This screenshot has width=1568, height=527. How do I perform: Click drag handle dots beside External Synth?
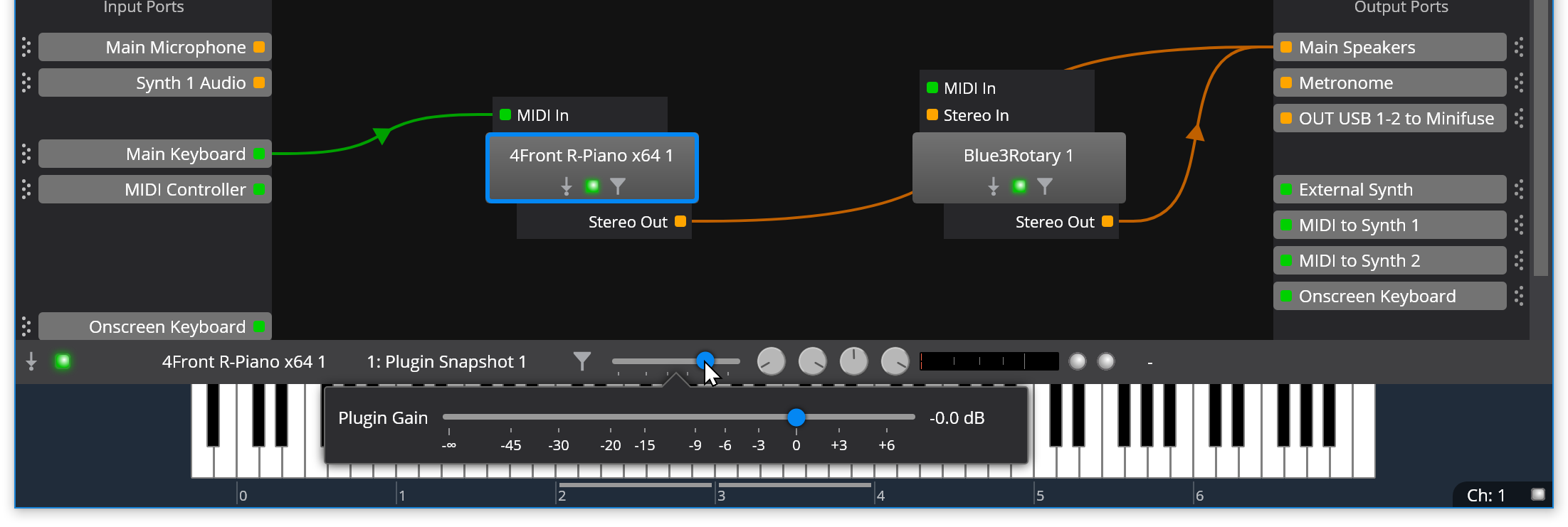click(x=1519, y=189)
